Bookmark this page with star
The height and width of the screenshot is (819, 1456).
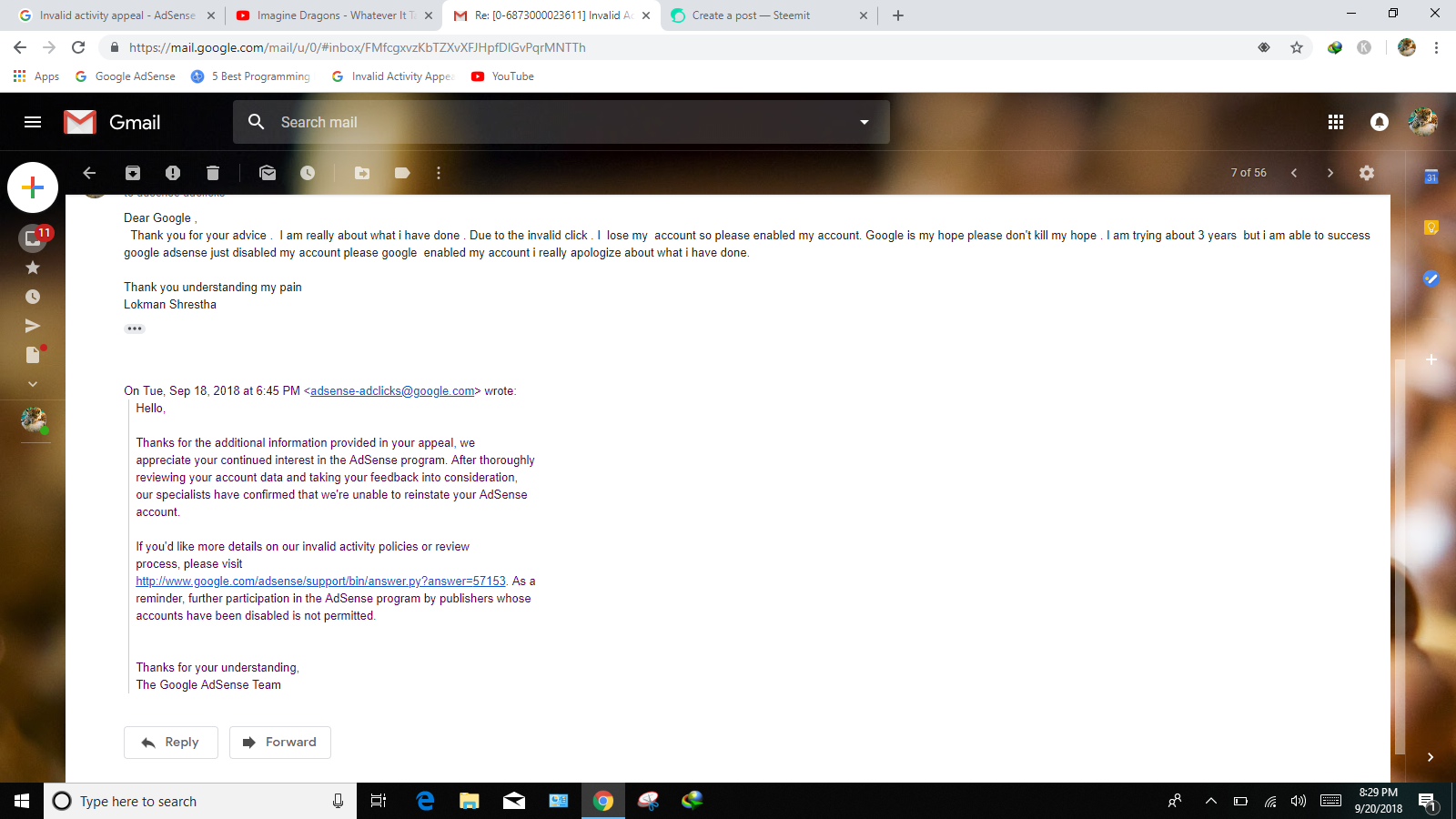(1297, 47)
